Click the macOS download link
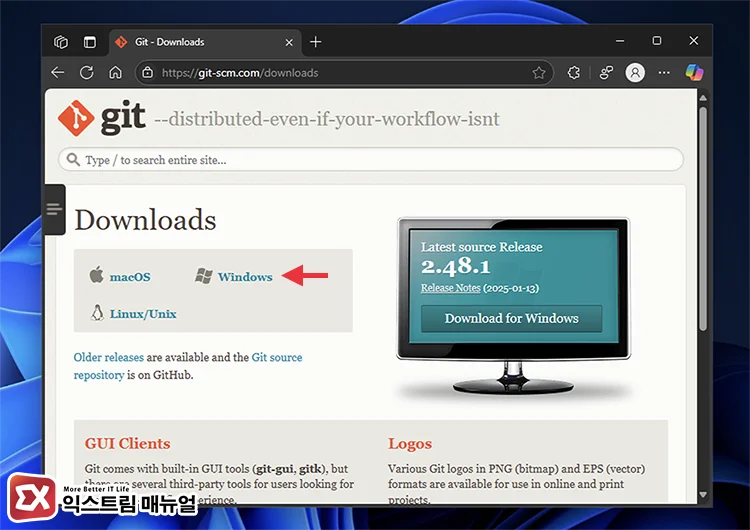 point(130,277)
